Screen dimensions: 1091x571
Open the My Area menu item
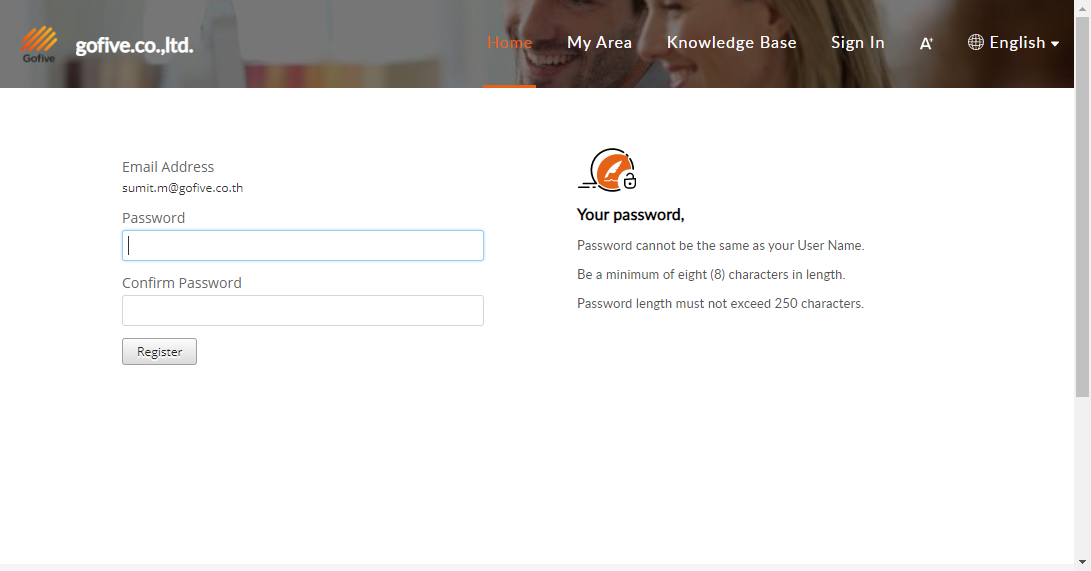point(599,42)
